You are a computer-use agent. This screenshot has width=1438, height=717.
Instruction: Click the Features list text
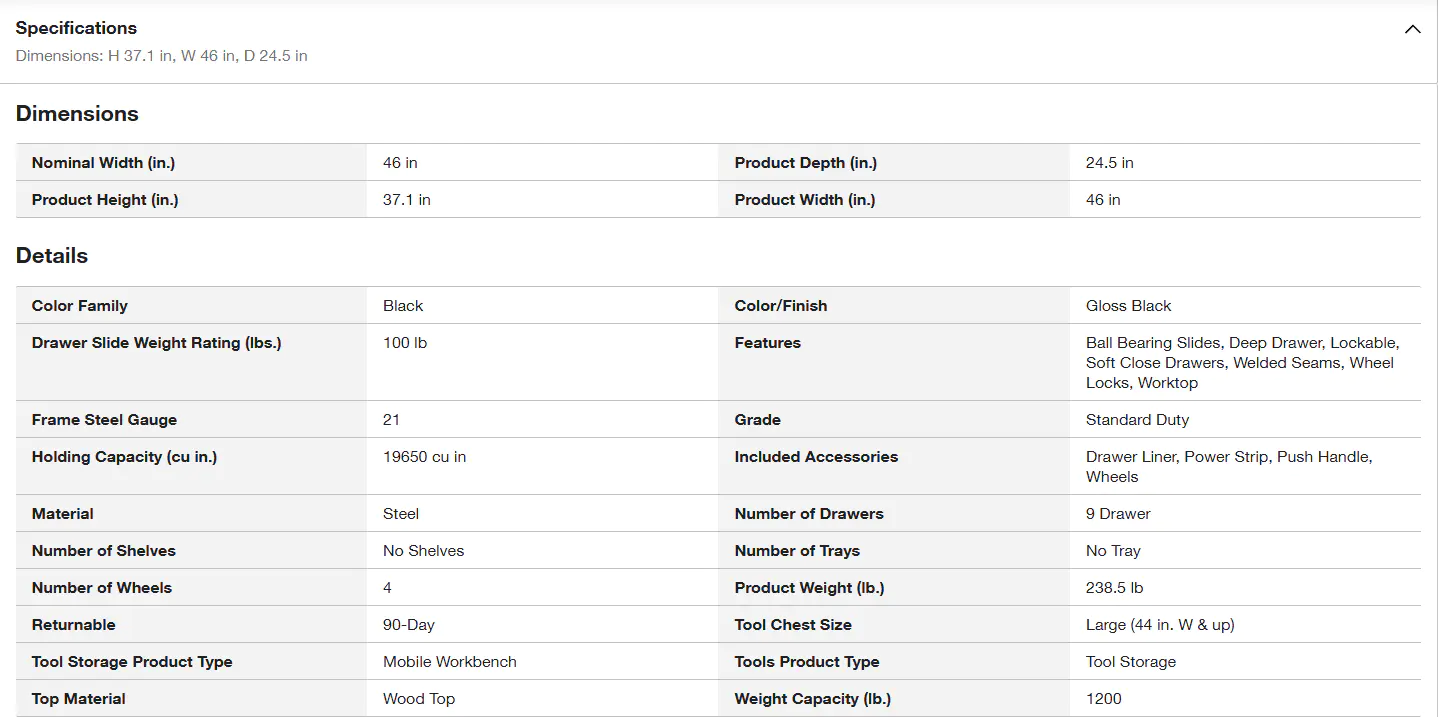point(1241,363)
